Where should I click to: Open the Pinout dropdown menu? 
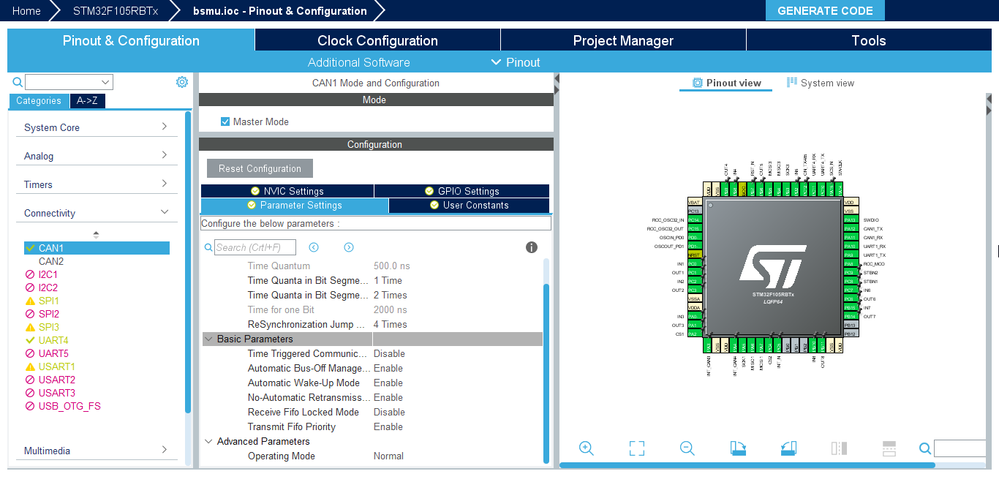point(516,62)
